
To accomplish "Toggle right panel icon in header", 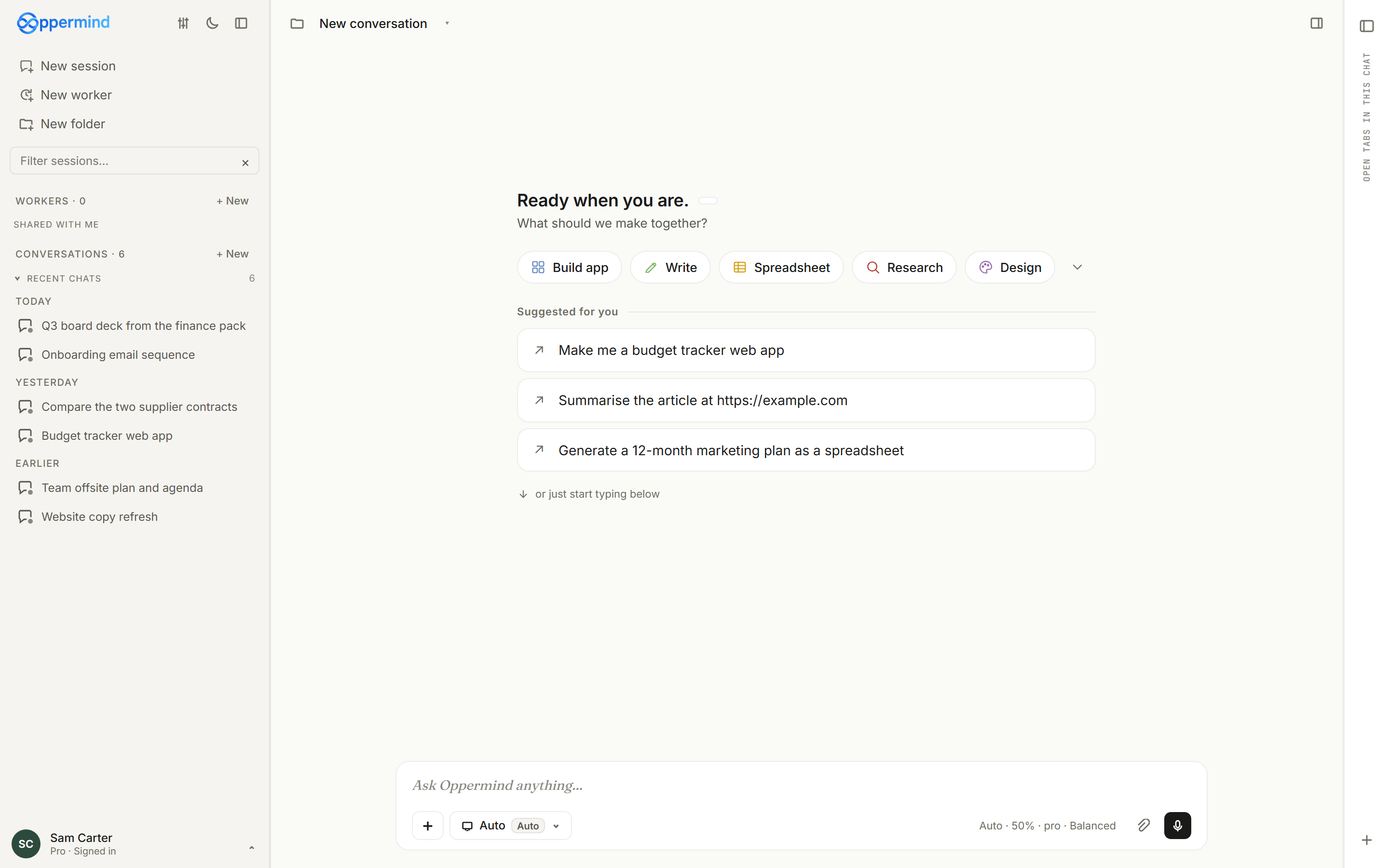I will click(1316, 23).
